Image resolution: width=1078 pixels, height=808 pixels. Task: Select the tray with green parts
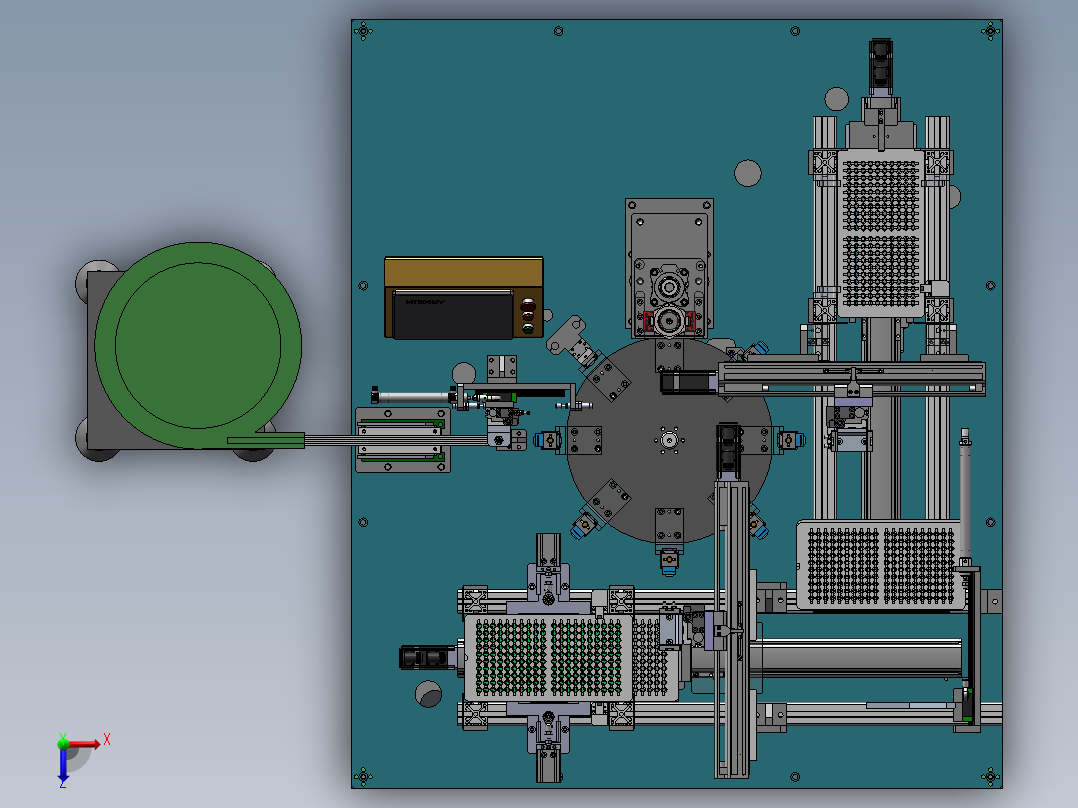tap(548, 657)
